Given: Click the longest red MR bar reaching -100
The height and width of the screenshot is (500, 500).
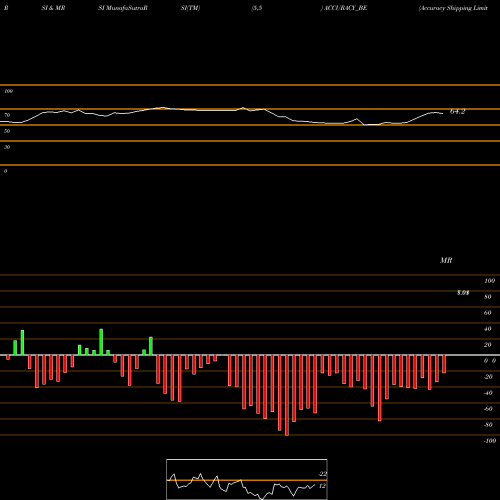Looking at the screenshot, I should (287, 395).
